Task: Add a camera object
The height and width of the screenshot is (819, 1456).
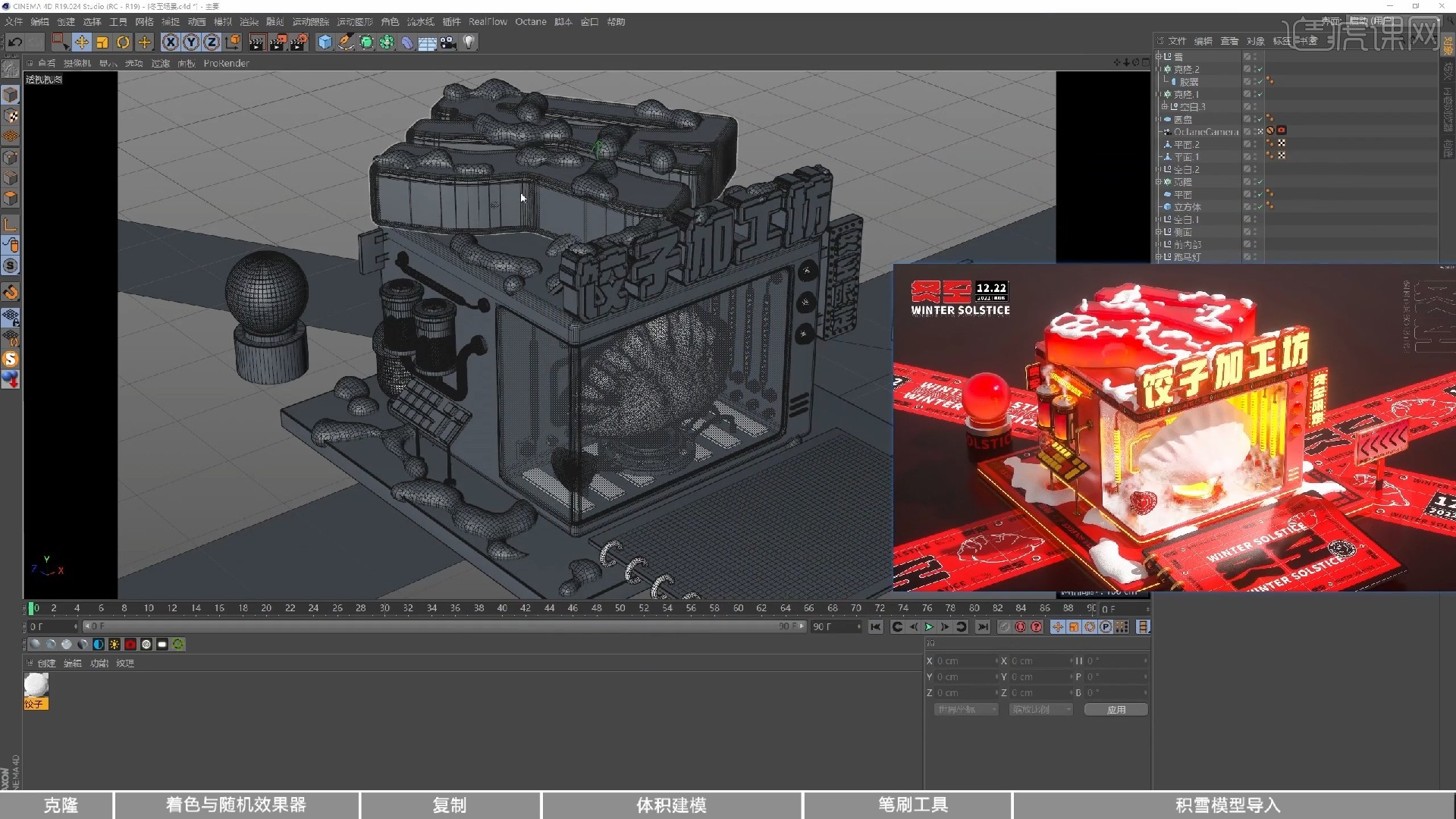Action: 448,42
